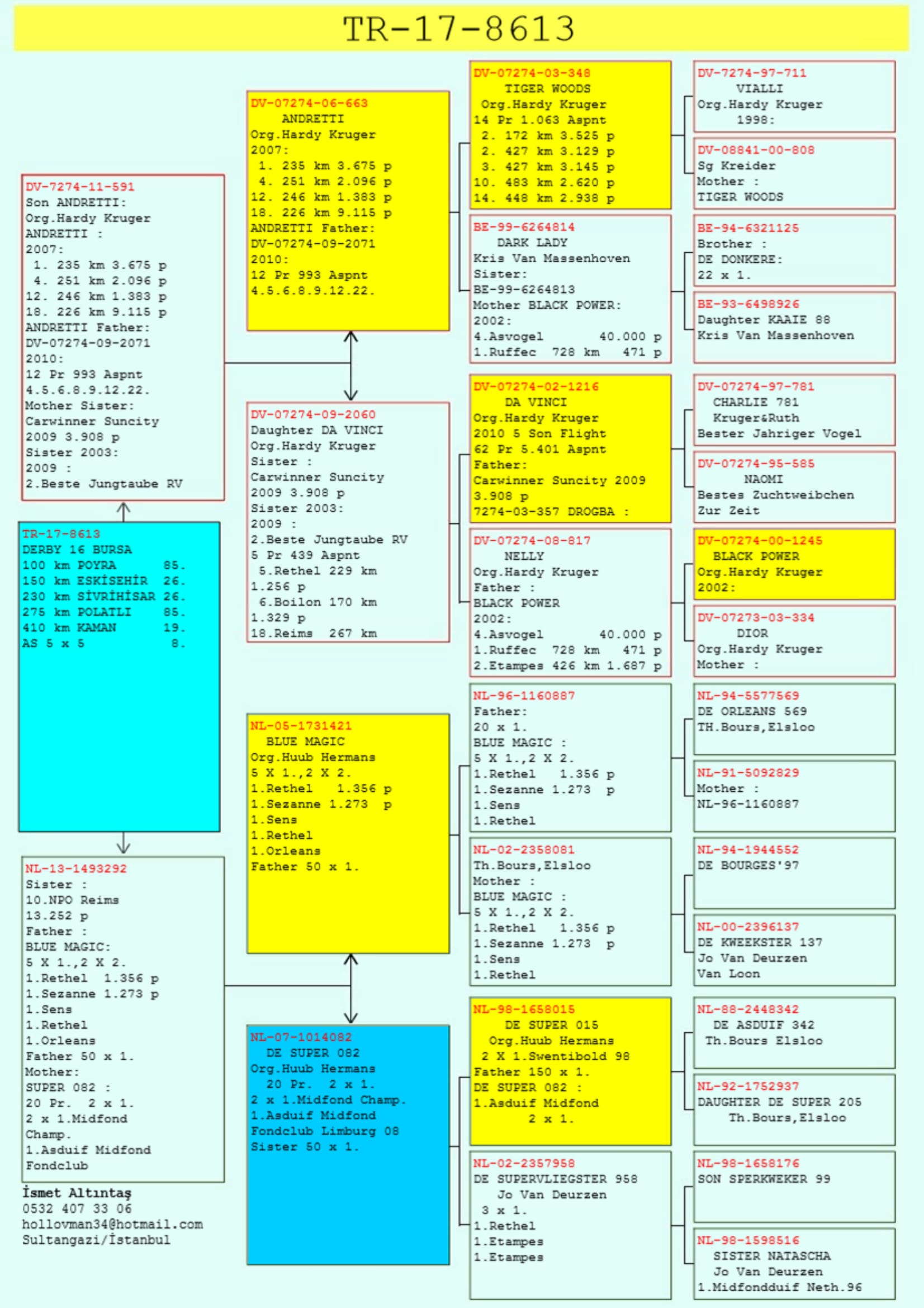Screen dimensions: 924x1308
Task: Click ring number DV-7274-97-711
Action: (x=752, y=73)
